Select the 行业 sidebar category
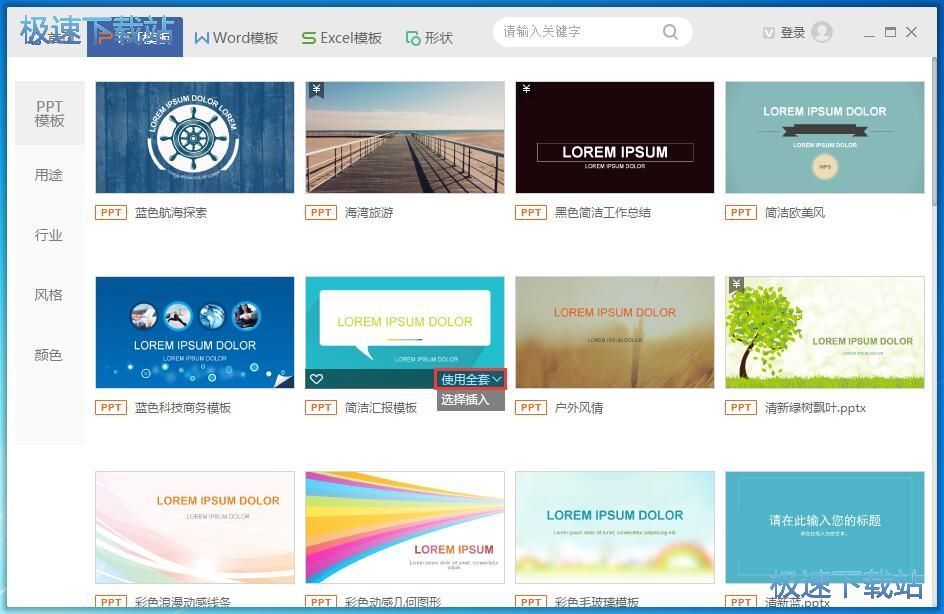The height and width of the screenshot is (614, 944). click(x=49, y=235)
